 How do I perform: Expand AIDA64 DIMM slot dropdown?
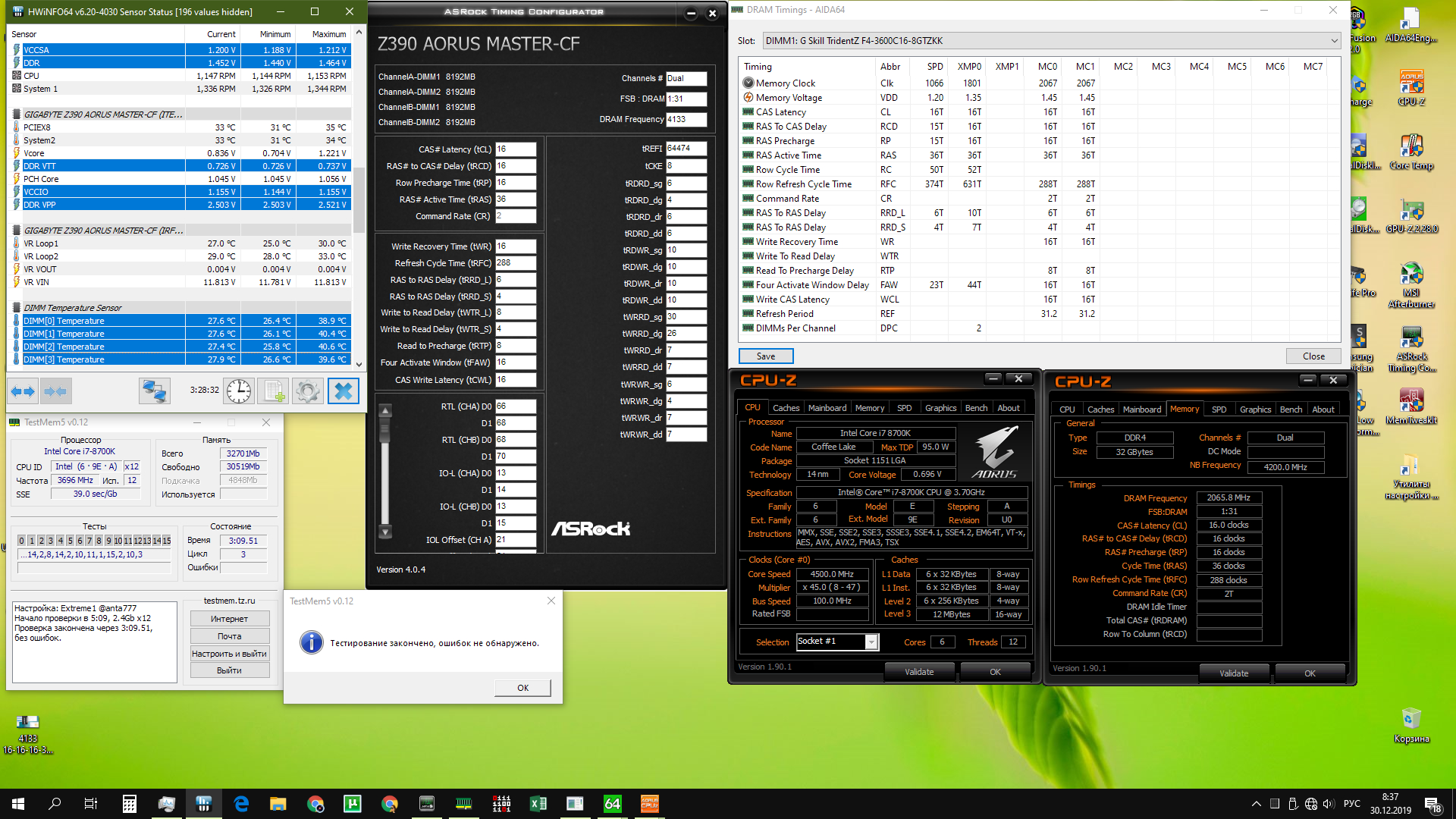pyautogui.click(x=1334, y=41)
